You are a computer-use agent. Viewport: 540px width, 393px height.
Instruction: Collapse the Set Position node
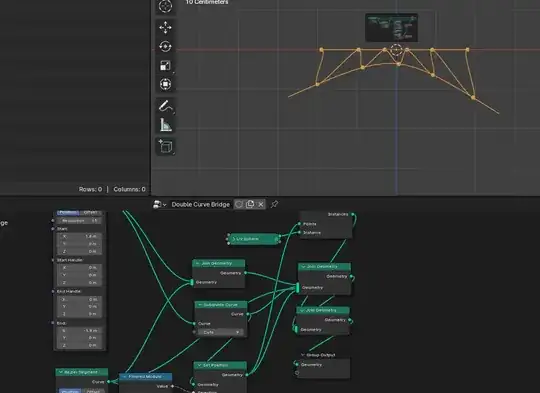[199, 365]
